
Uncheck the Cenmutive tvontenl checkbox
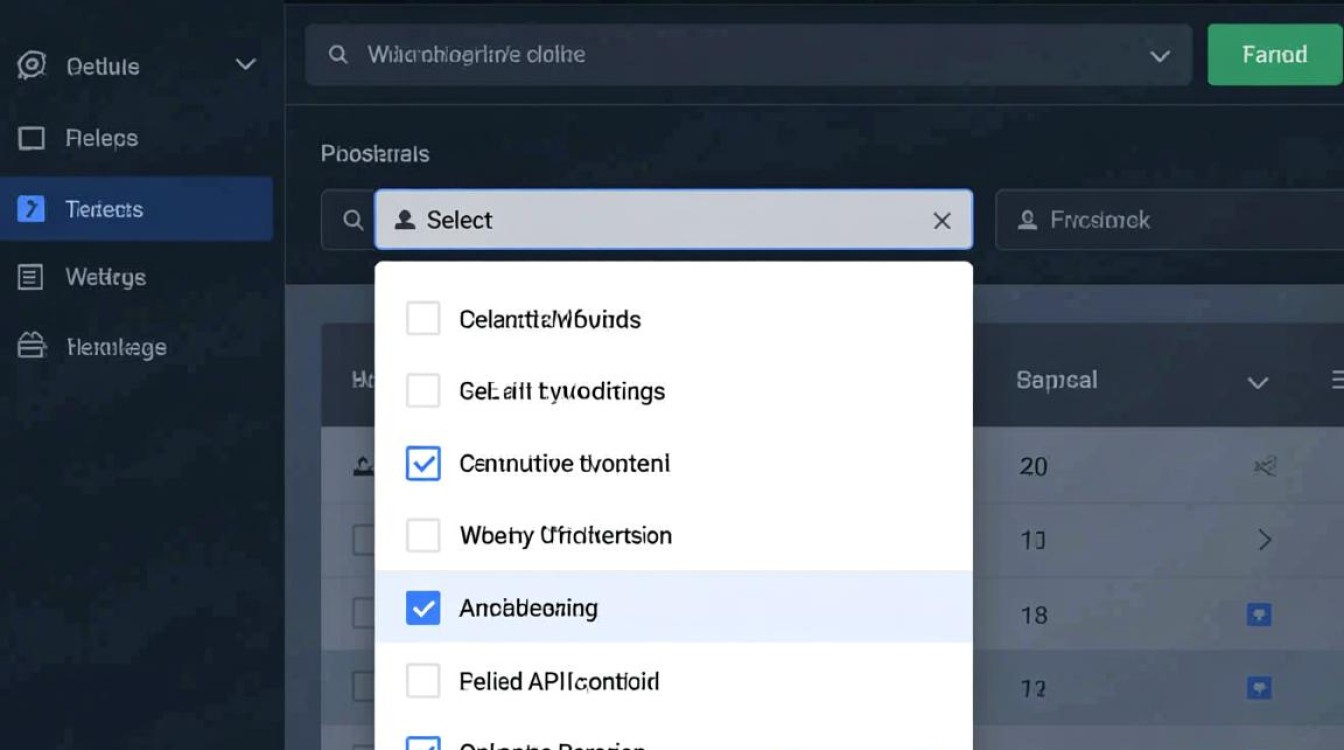[423, 463]
